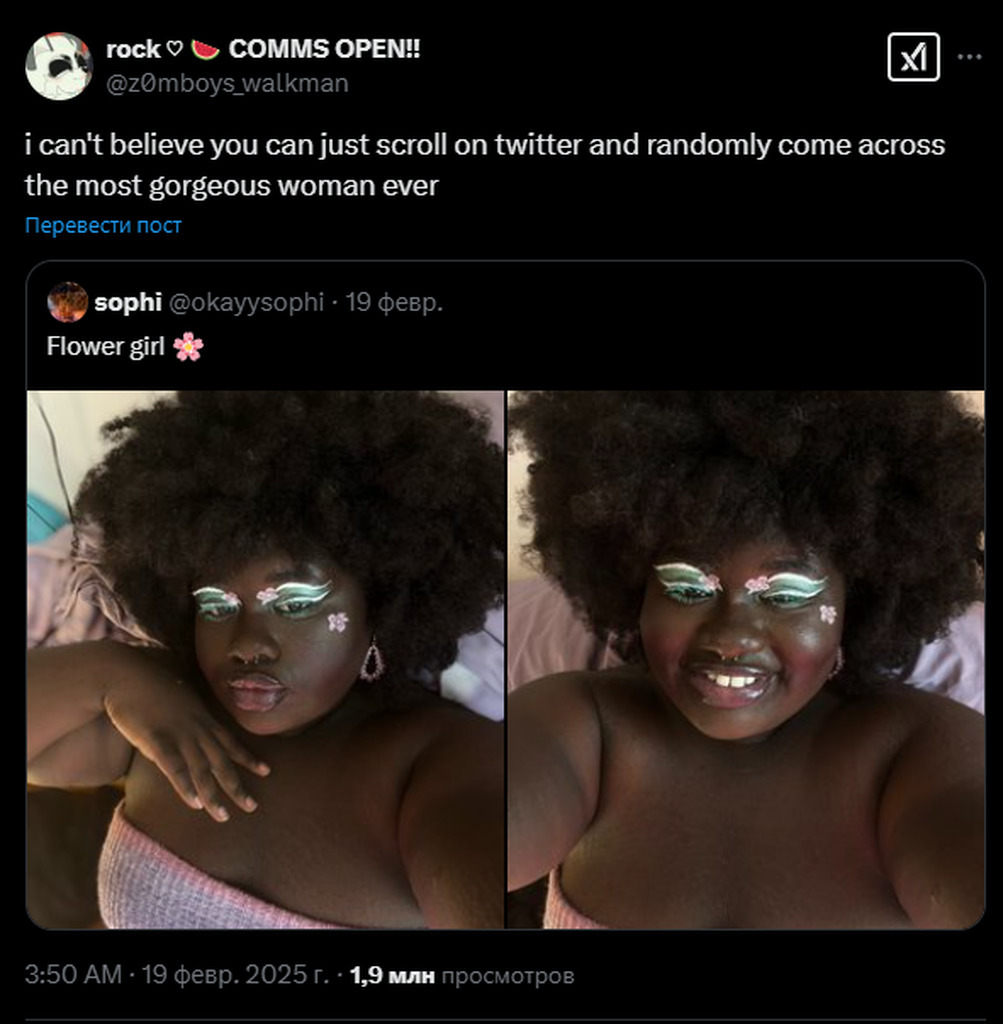Click the watermelon emoji in display name
The width and height of the screenshot is (1003, 1024).
point(204,49)
